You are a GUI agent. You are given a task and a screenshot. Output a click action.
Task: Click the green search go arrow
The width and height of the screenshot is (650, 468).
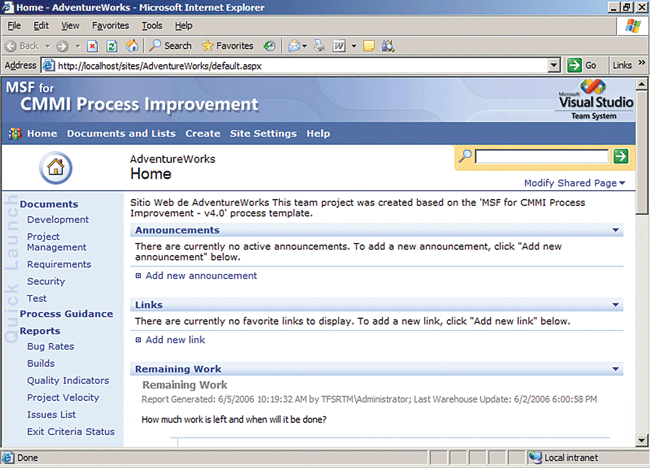tap(620, 156)
